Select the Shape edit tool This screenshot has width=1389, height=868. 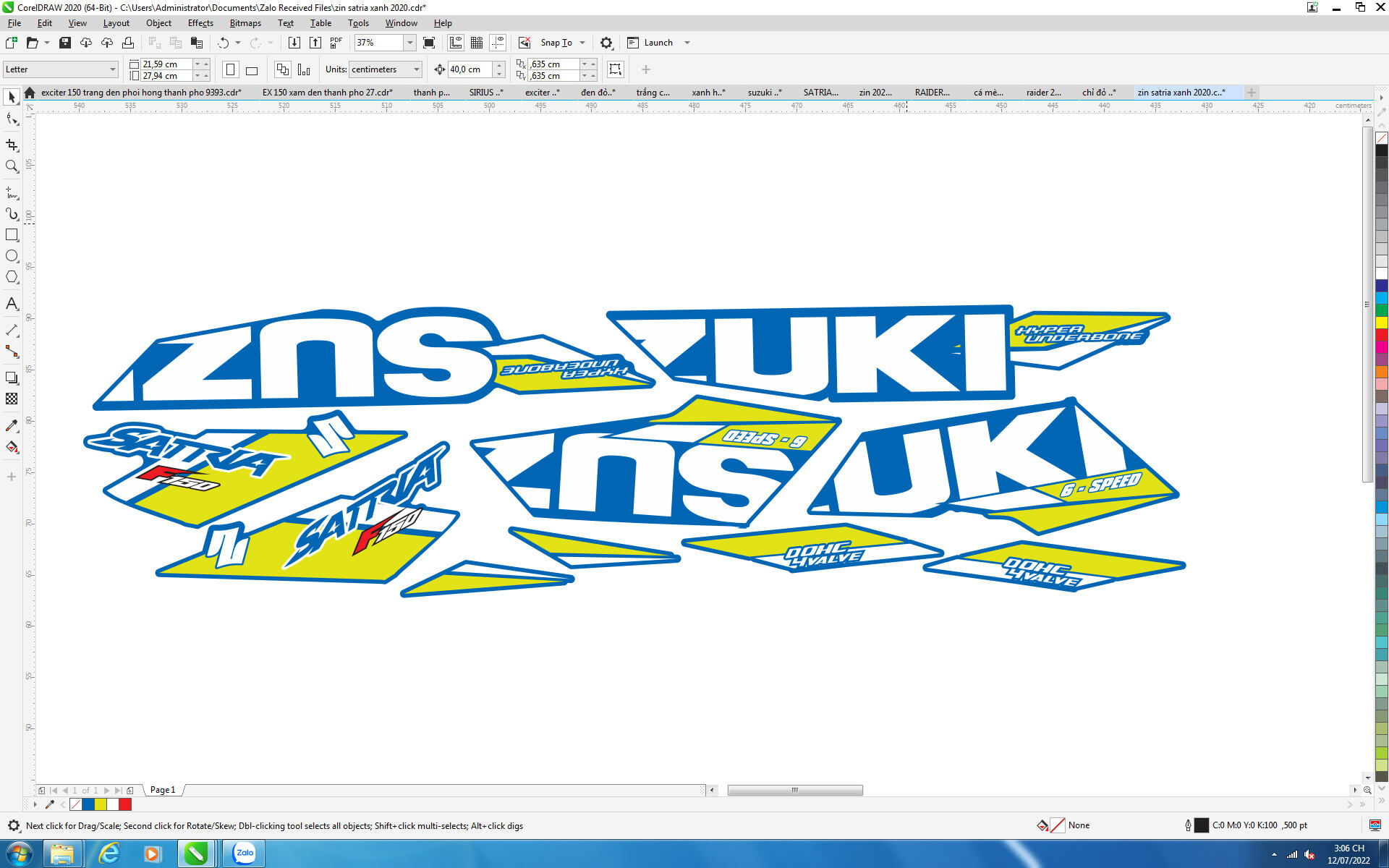[x=12, y=119]
